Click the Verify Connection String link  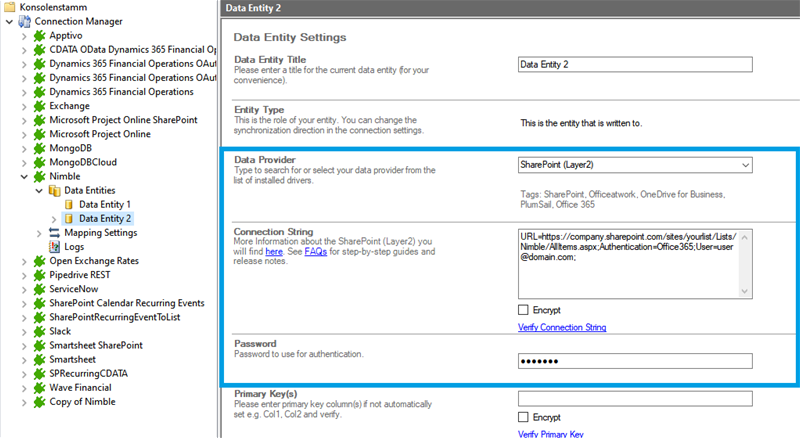[x=562, y=327]
